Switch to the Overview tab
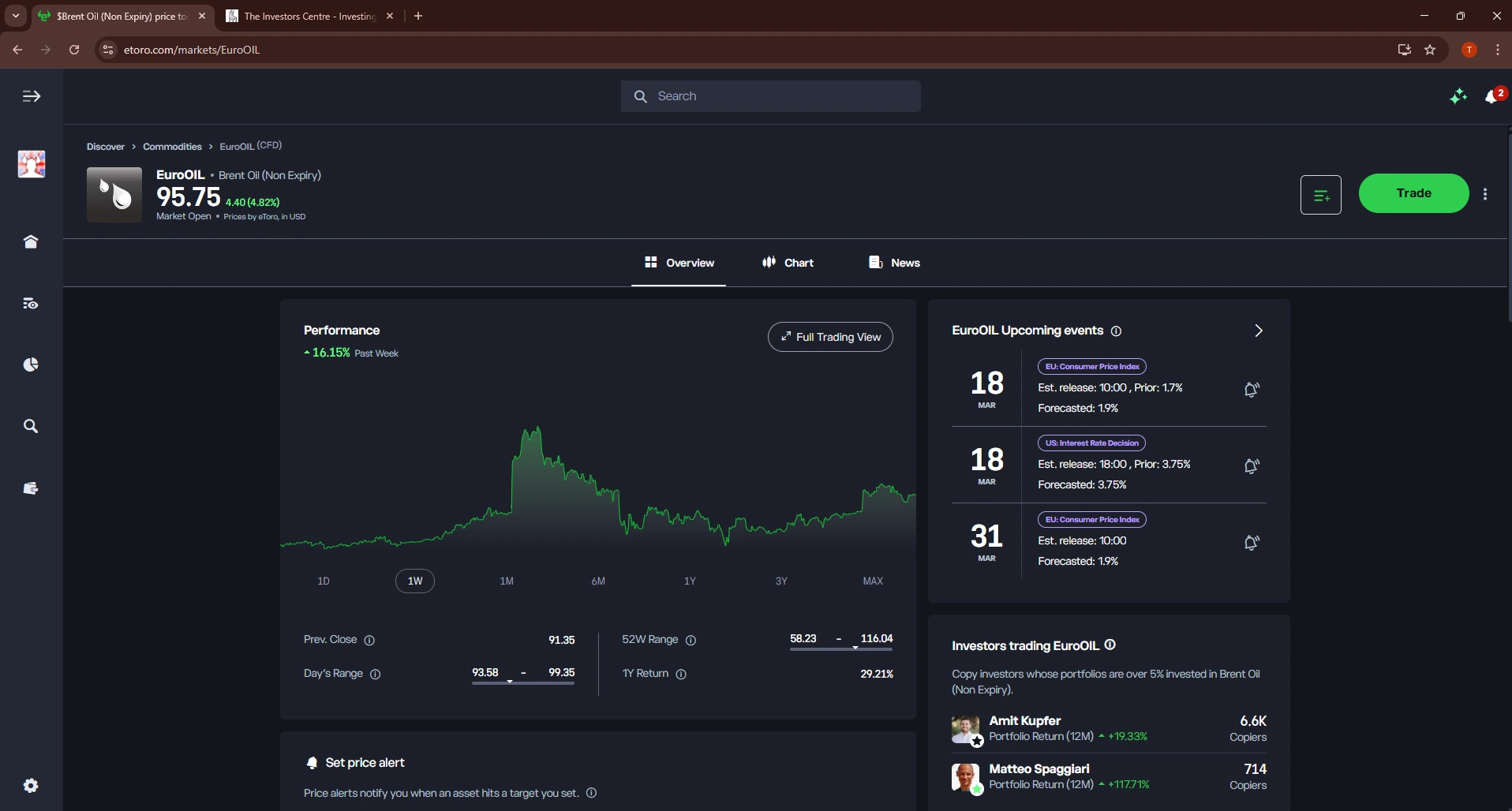This screenshot has height=811, width=1512. coord(679,263)
